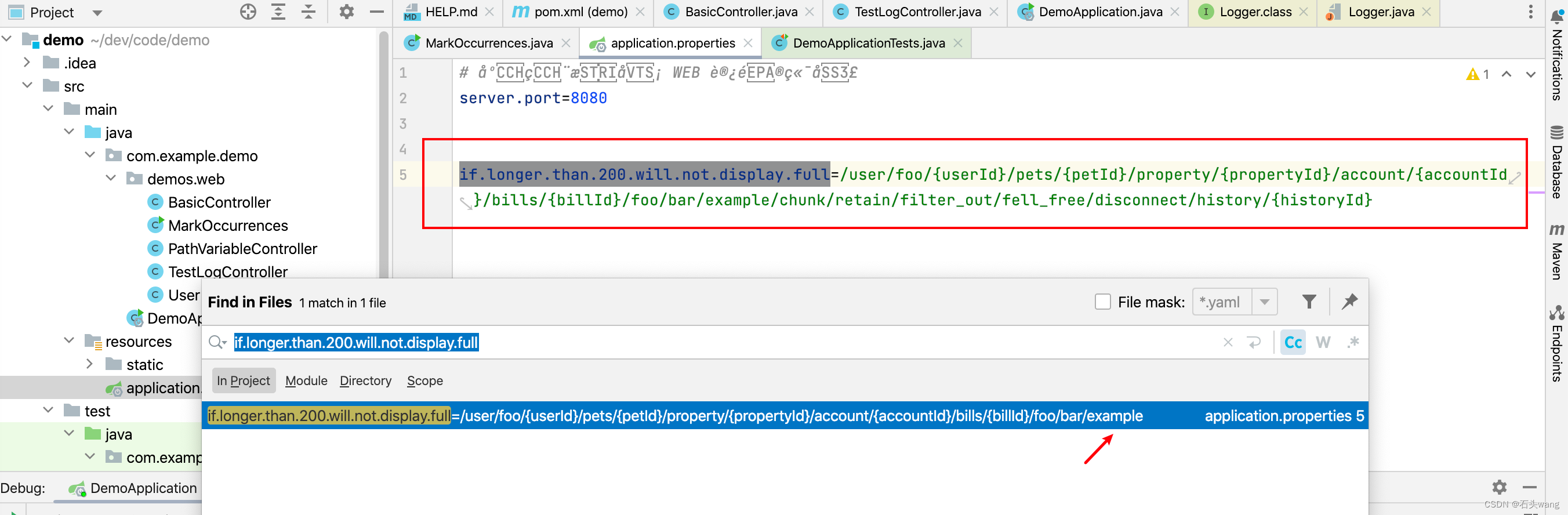Open Project panel settings gear

[346, 12]
